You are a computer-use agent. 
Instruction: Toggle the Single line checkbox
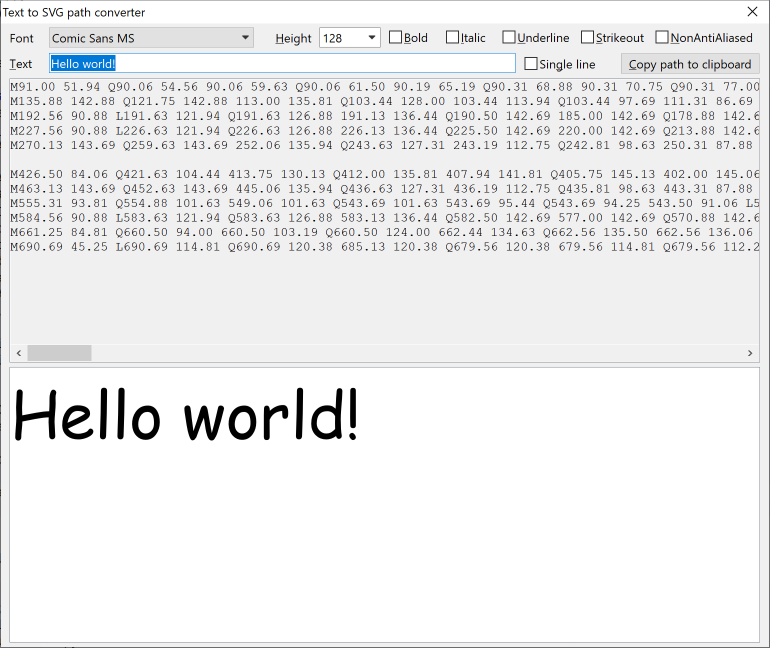pyautogui.click(x=531, y=64)
